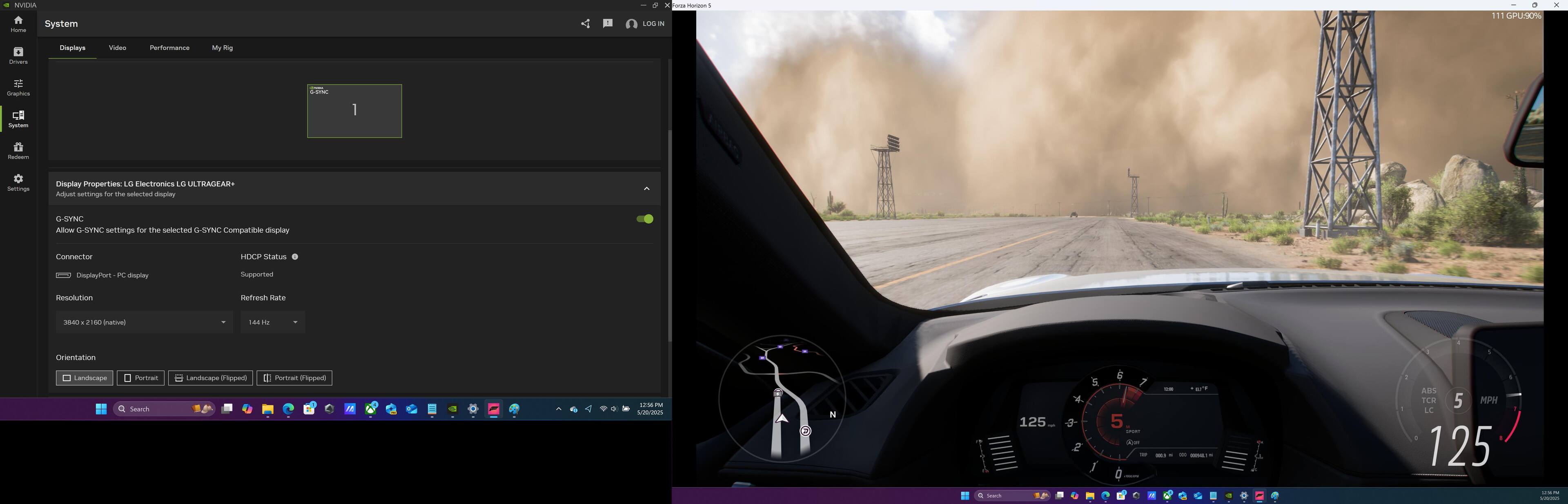The width and height of the screenshot is (1568, 504).
Task: Collapse the Display Properties section
Action: 646,189
